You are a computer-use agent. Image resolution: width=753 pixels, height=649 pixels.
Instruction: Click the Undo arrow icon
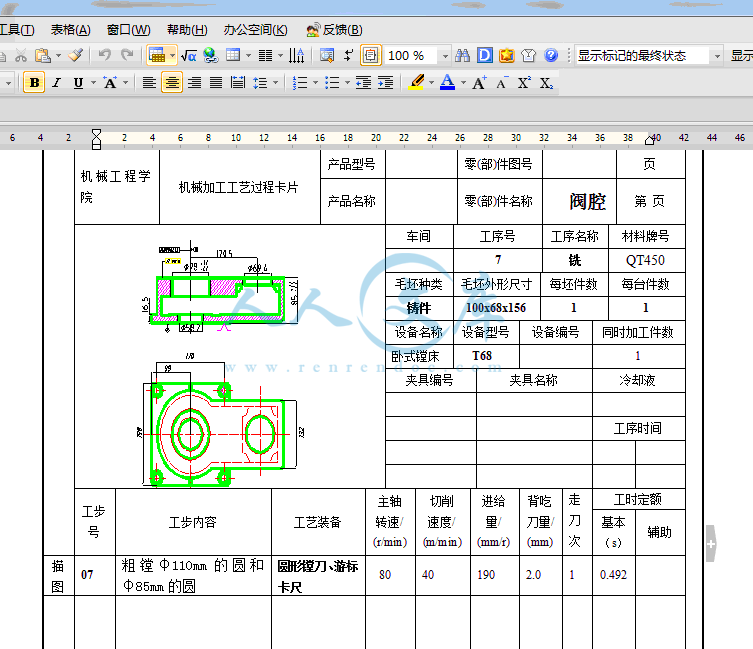104,55
